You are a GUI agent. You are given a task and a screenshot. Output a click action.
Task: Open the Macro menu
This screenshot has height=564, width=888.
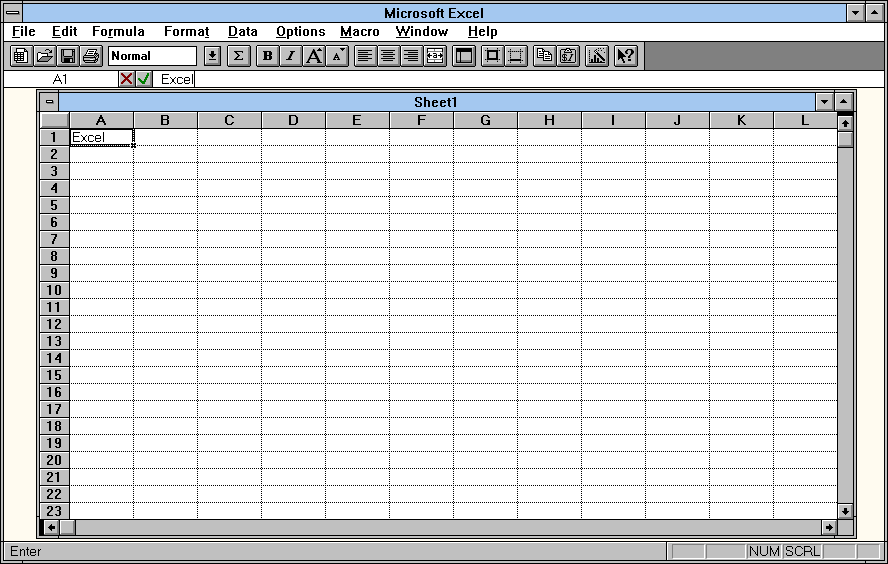point(360,32)
